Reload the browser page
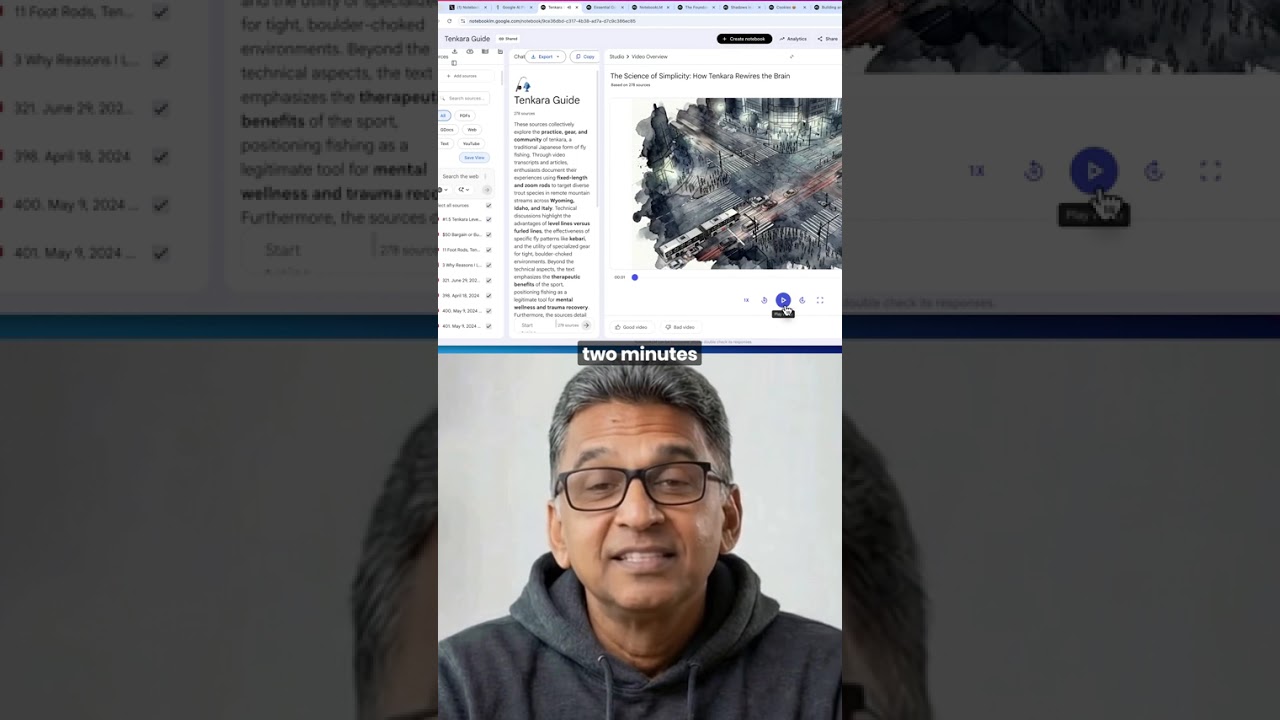This screenshot has width=1280, height=720. coord(449,21)
